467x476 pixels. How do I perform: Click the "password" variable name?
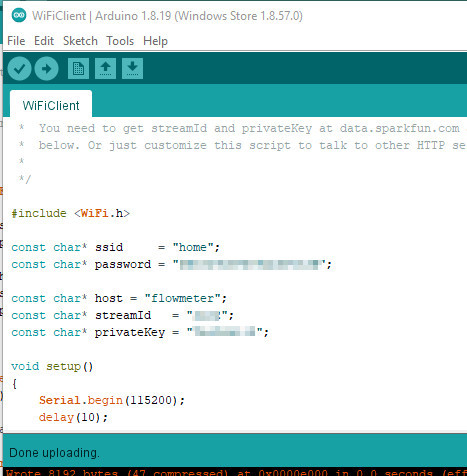click(x=123, y=265)
